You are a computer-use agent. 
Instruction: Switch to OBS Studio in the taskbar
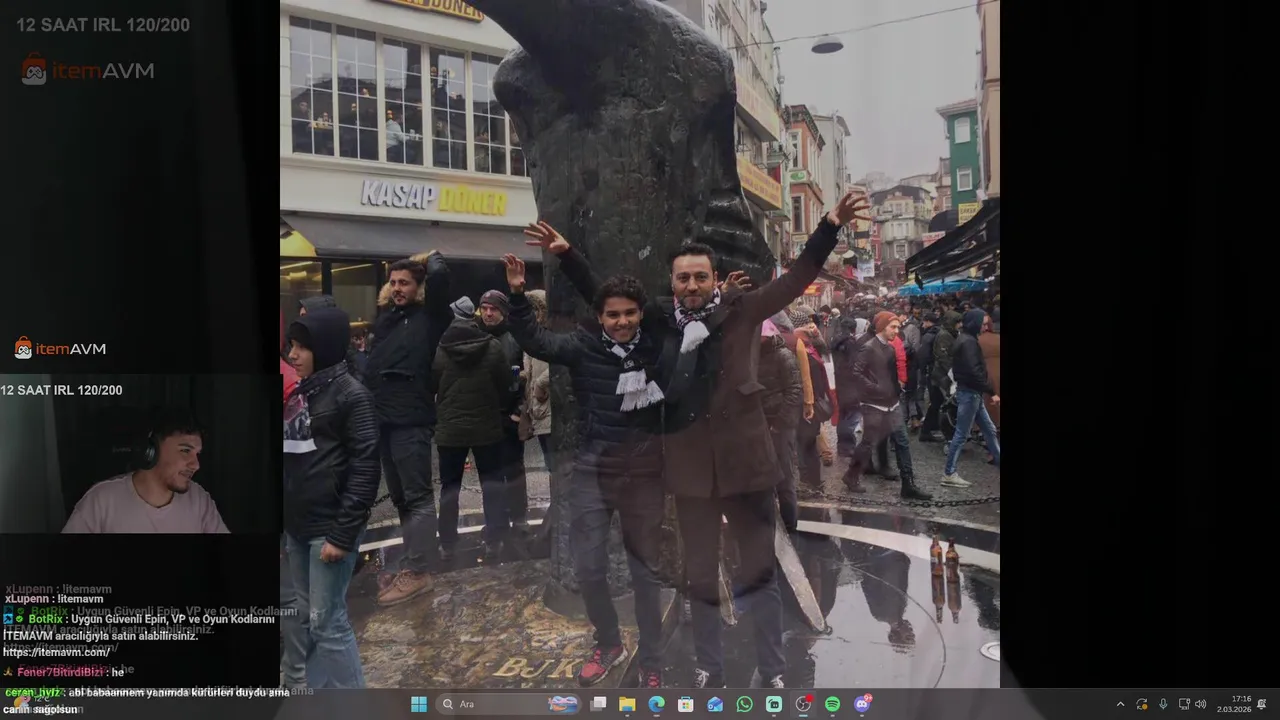click(x=803, y=704)
